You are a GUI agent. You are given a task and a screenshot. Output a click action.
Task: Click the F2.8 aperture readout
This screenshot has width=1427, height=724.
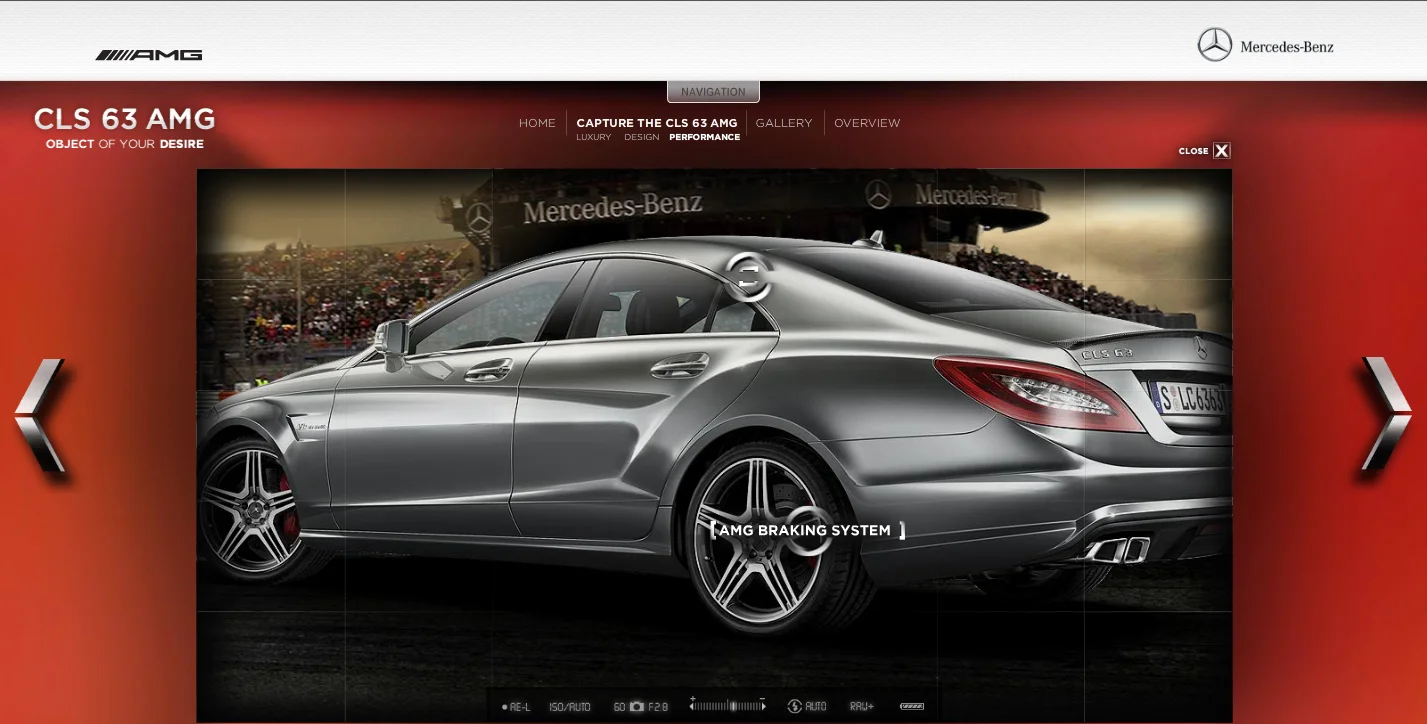point(658,706)
